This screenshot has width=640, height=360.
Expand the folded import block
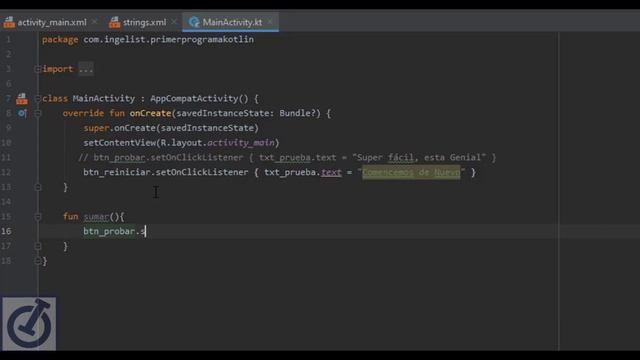(38, 69)
